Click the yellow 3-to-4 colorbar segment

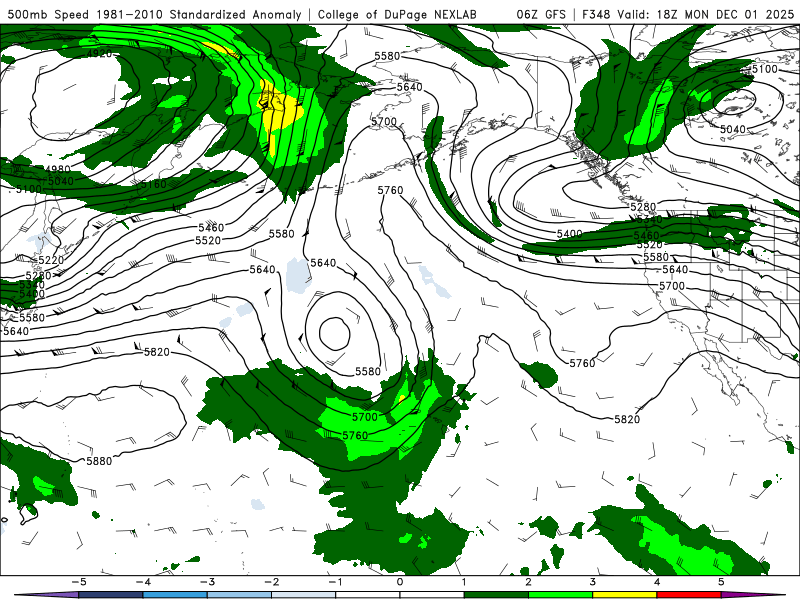624,595
